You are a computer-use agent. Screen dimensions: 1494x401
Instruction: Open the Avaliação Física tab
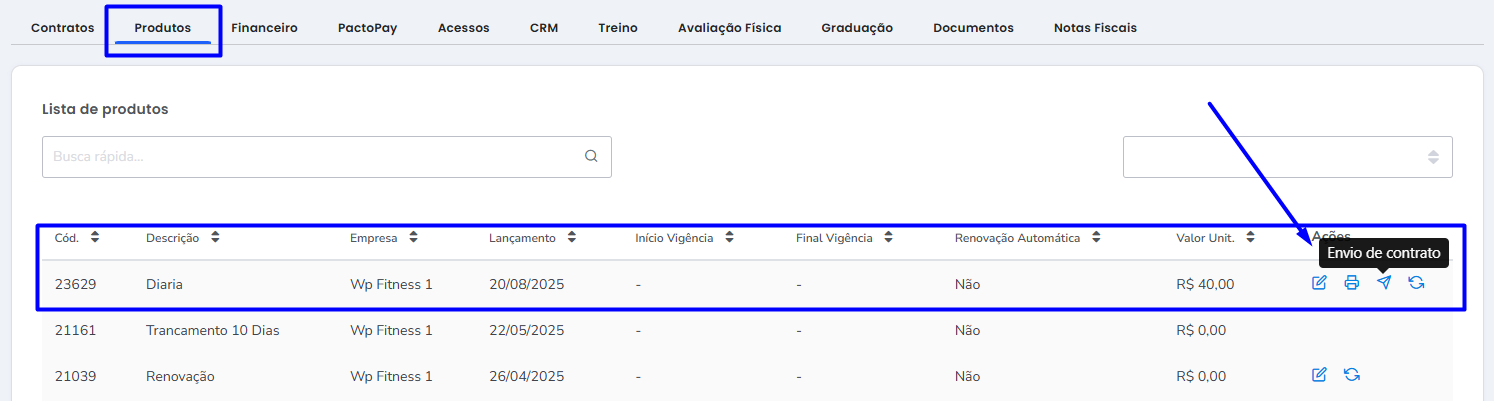pyautogui.click(x=730, y=28)
